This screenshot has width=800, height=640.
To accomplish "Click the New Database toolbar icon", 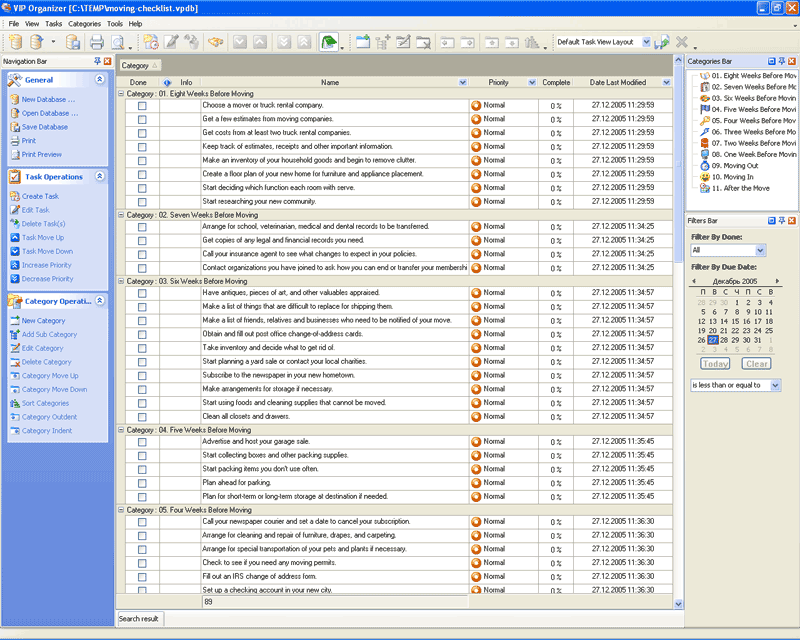I will [x=14, y=42].
